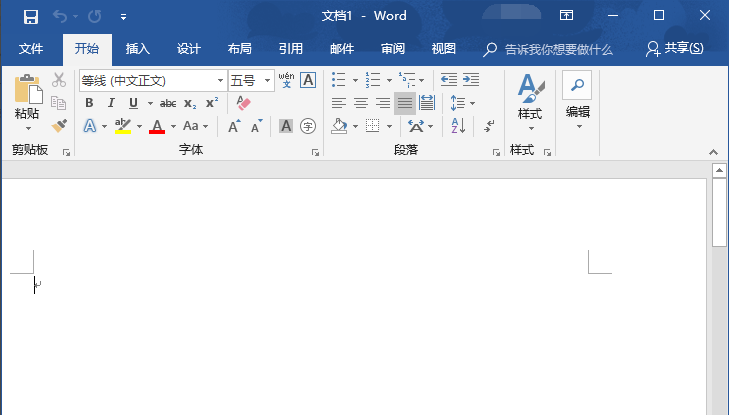The image size is (729, 415).
Task: Align text right
Action: 383,103
